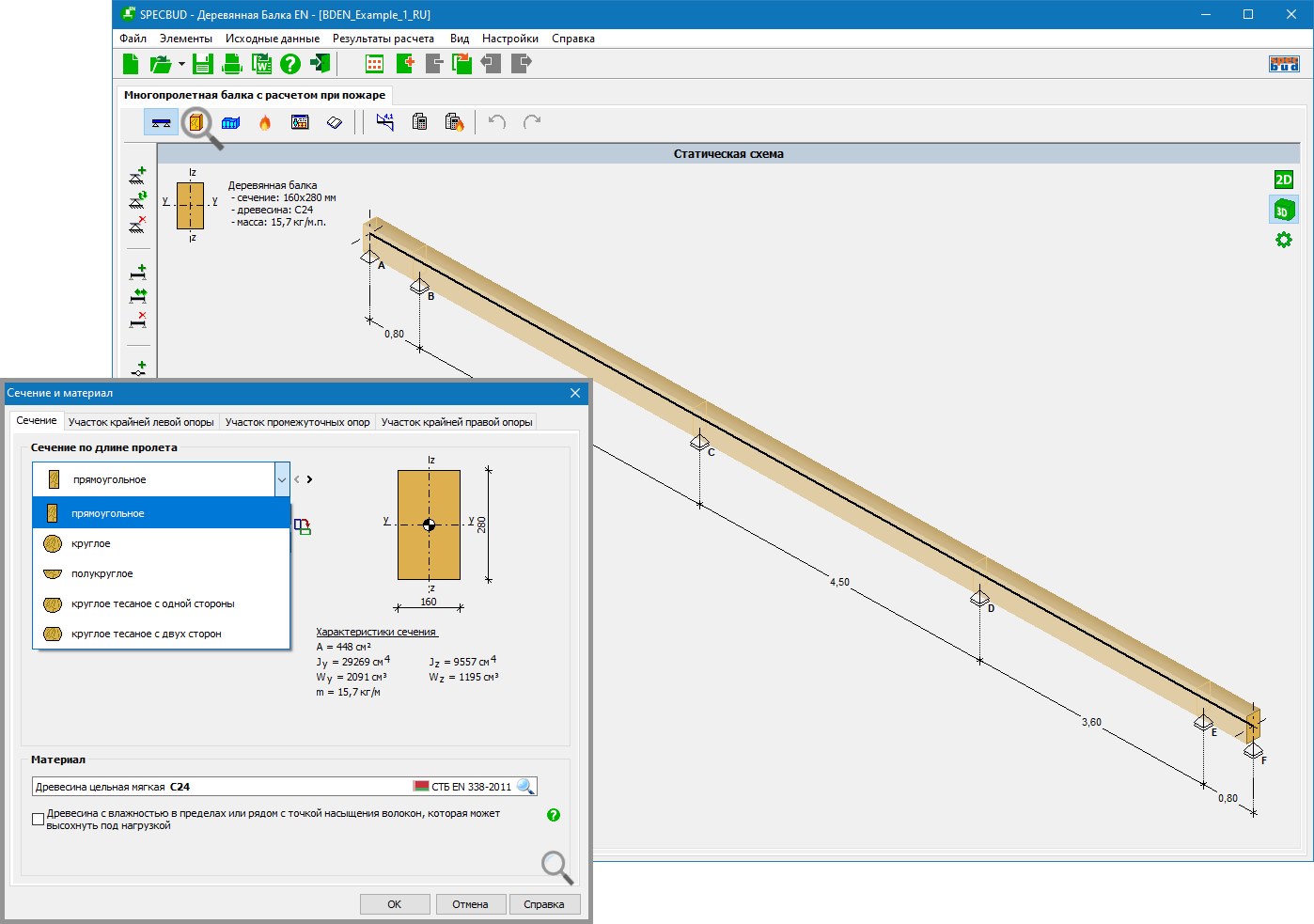Screen dimensions: 1314x924
Task: Click the fire design flame icon
Action: (x=265, y=122)
